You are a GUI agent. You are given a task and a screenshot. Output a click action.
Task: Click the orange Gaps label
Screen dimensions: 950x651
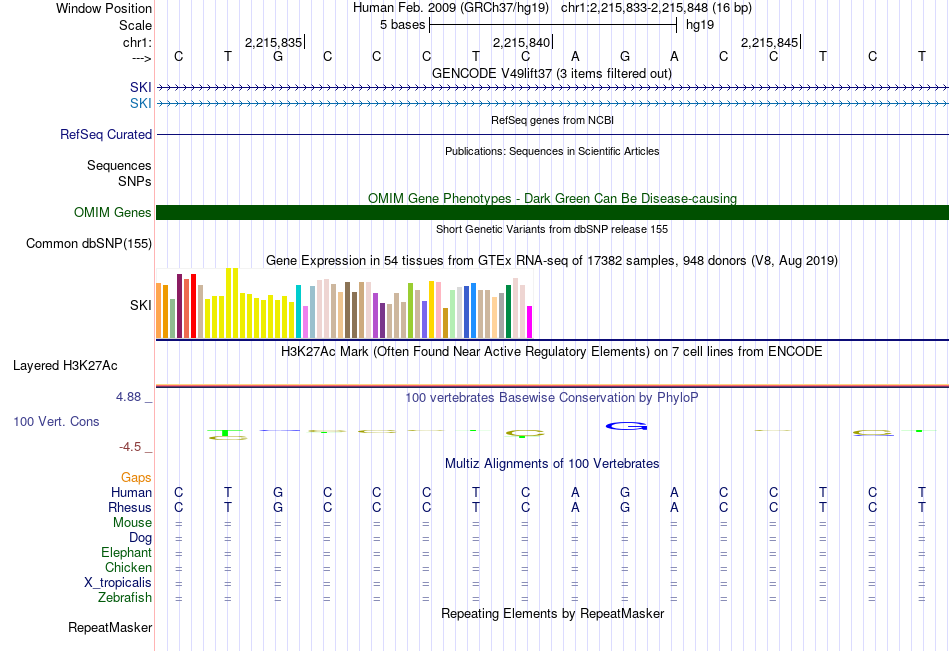coord(136,478)
